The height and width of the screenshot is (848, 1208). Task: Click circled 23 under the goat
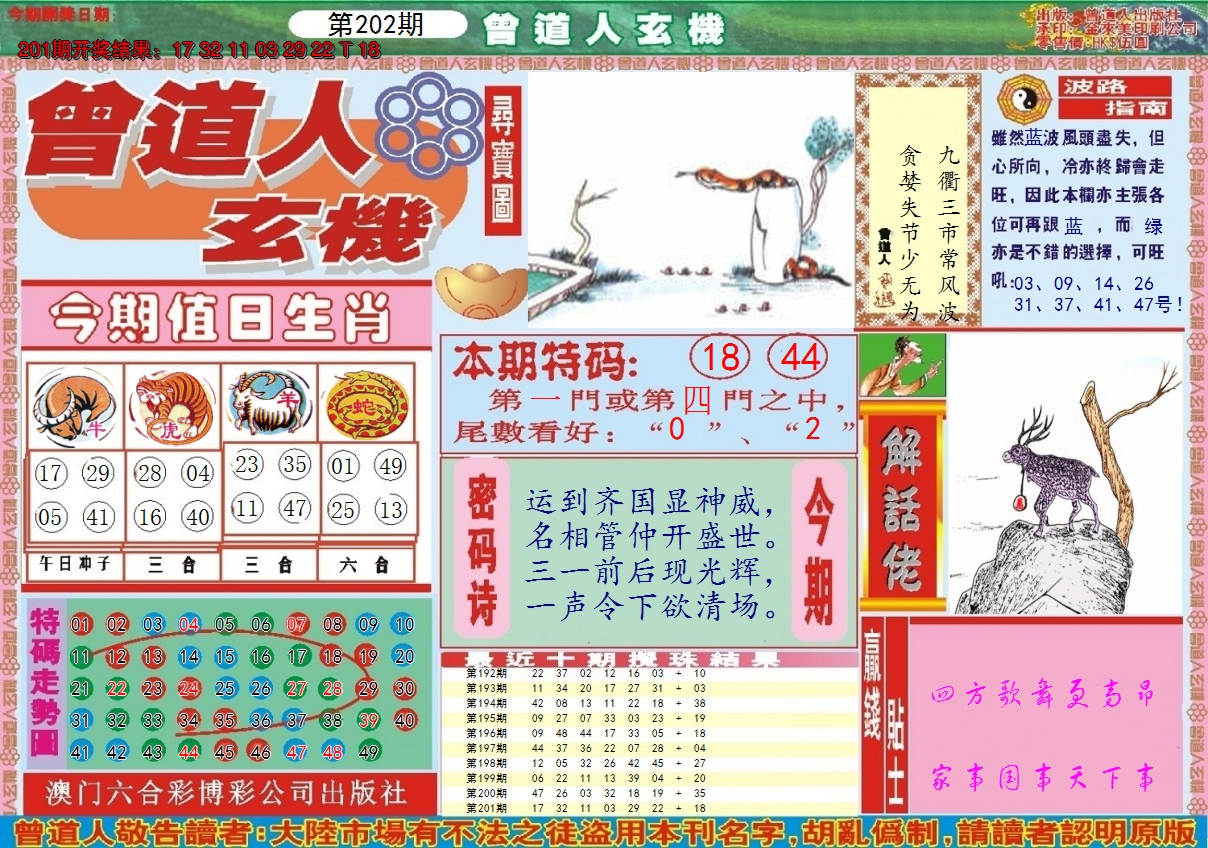248,464
